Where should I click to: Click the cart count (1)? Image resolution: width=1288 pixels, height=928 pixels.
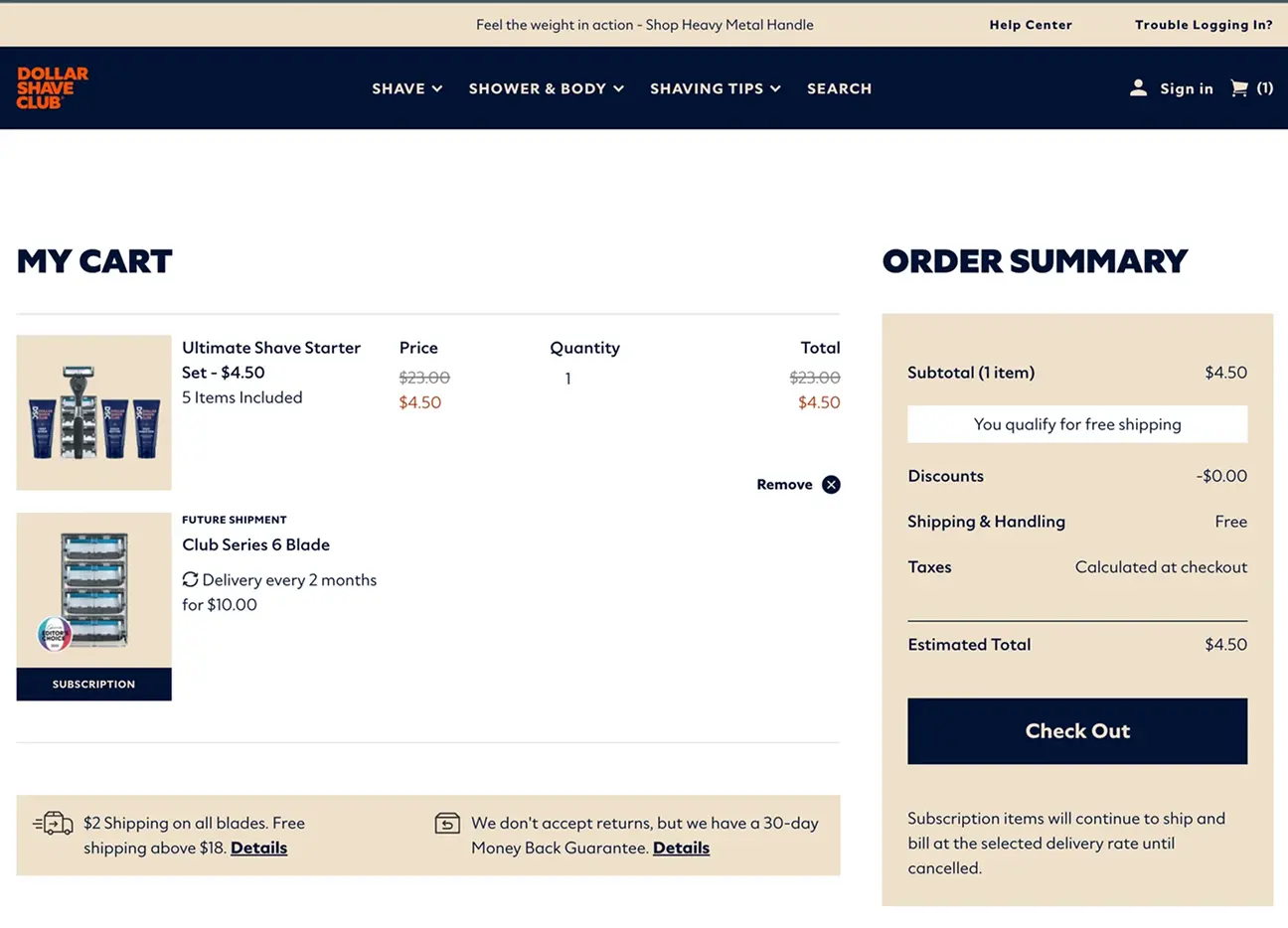pyautogui.click(x=1264, y=88)
